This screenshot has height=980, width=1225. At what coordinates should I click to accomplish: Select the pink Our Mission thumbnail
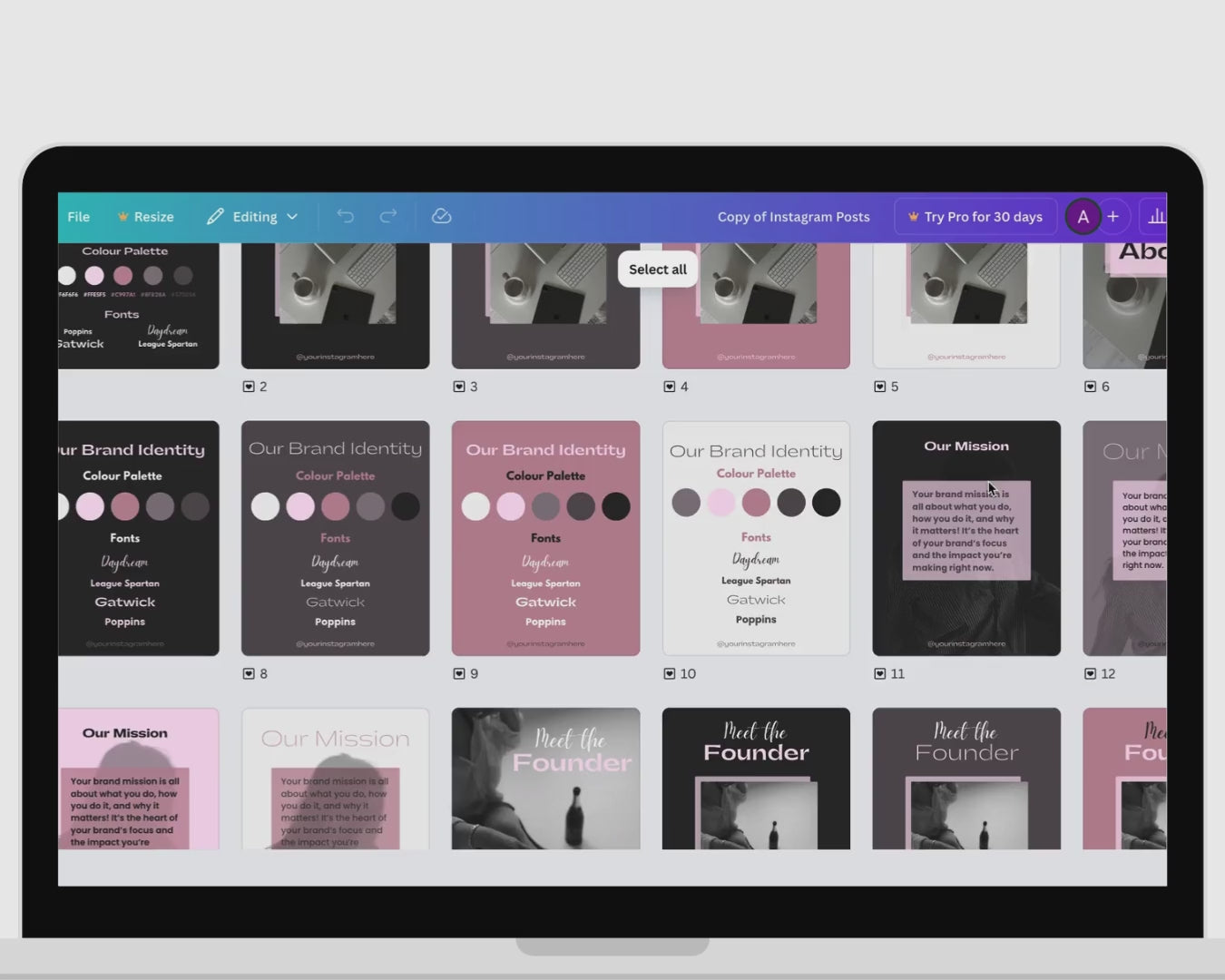click(x=139, y=779)
